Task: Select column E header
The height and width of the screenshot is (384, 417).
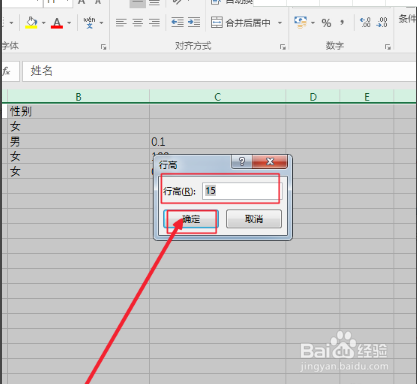Action: 367,97
